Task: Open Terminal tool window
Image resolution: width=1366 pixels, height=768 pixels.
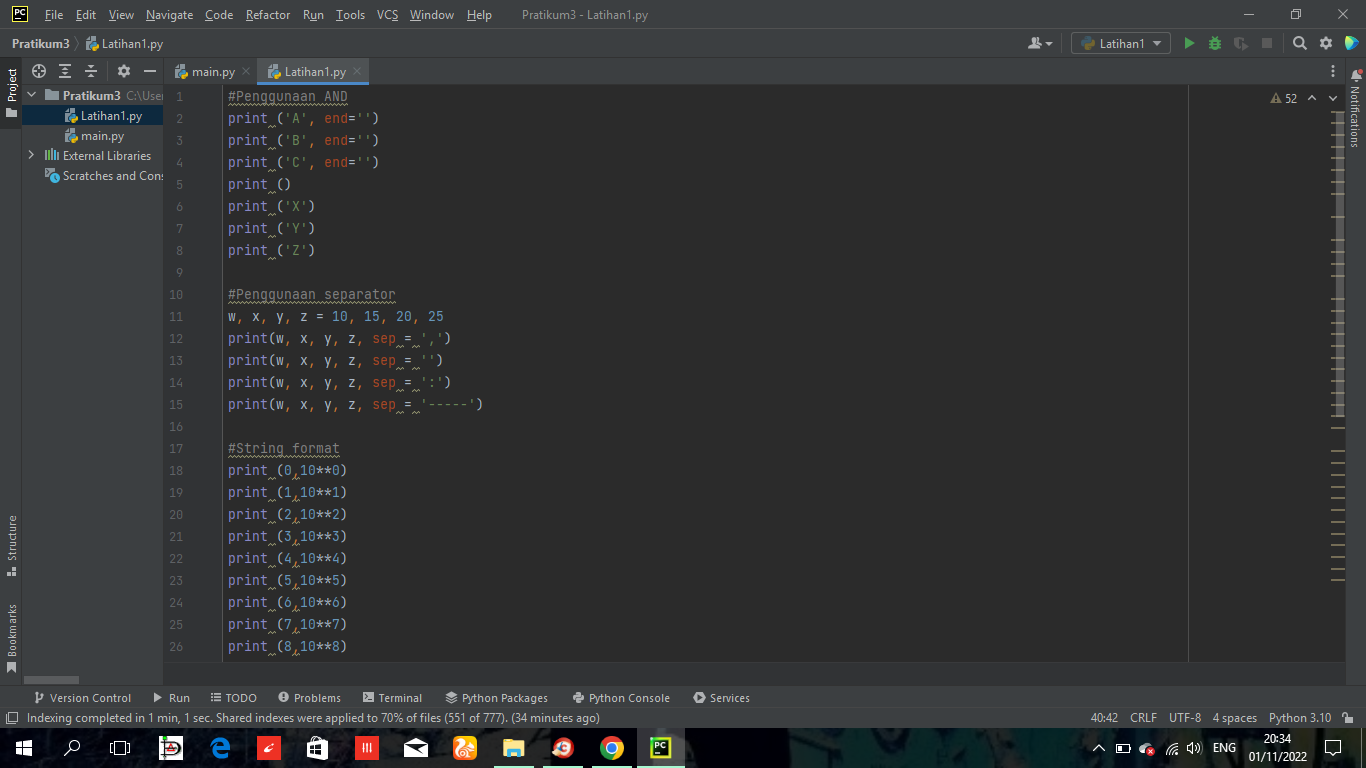Action: pos(392,698)
